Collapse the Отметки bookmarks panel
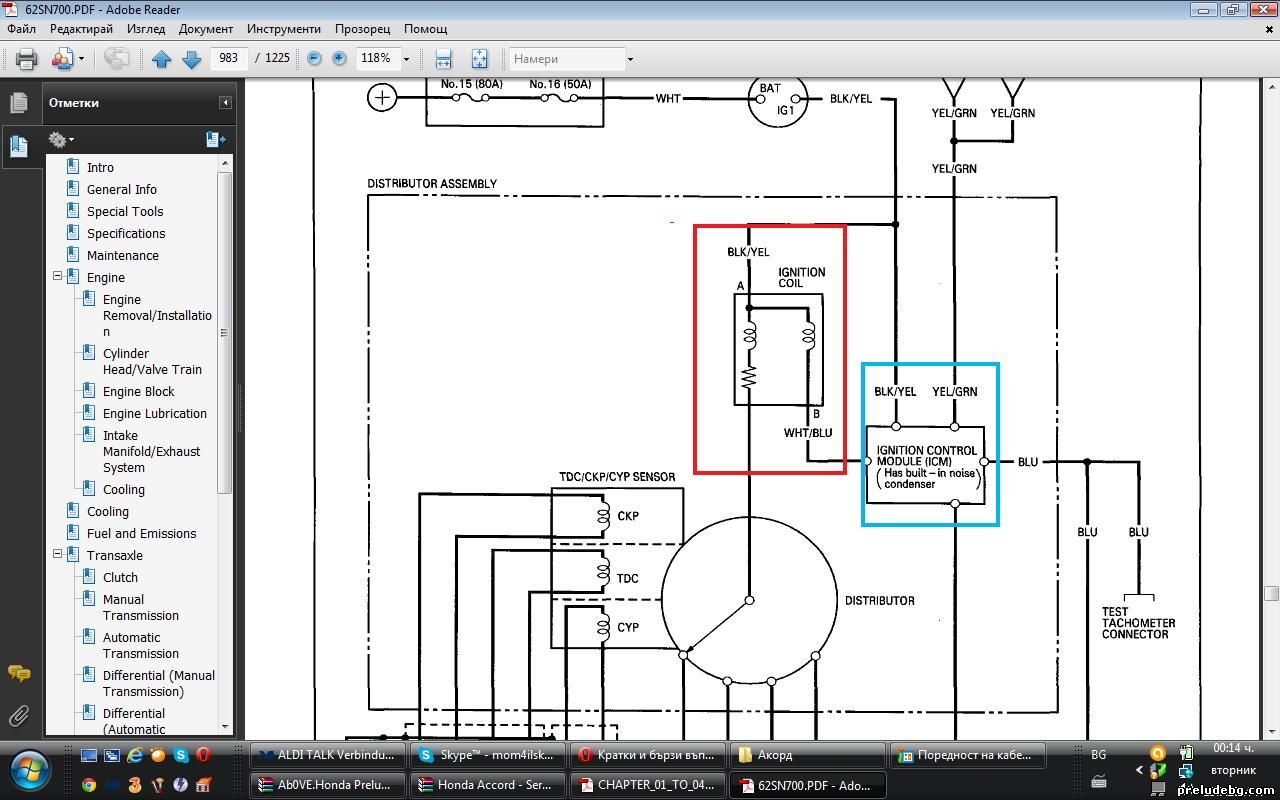 tap(225, 103)
